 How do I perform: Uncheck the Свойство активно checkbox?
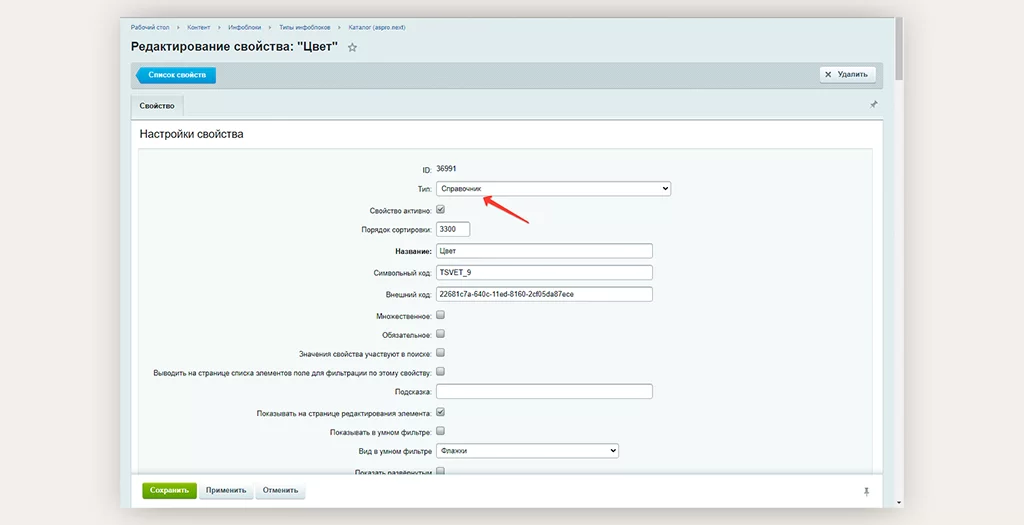tap(441, 209)
